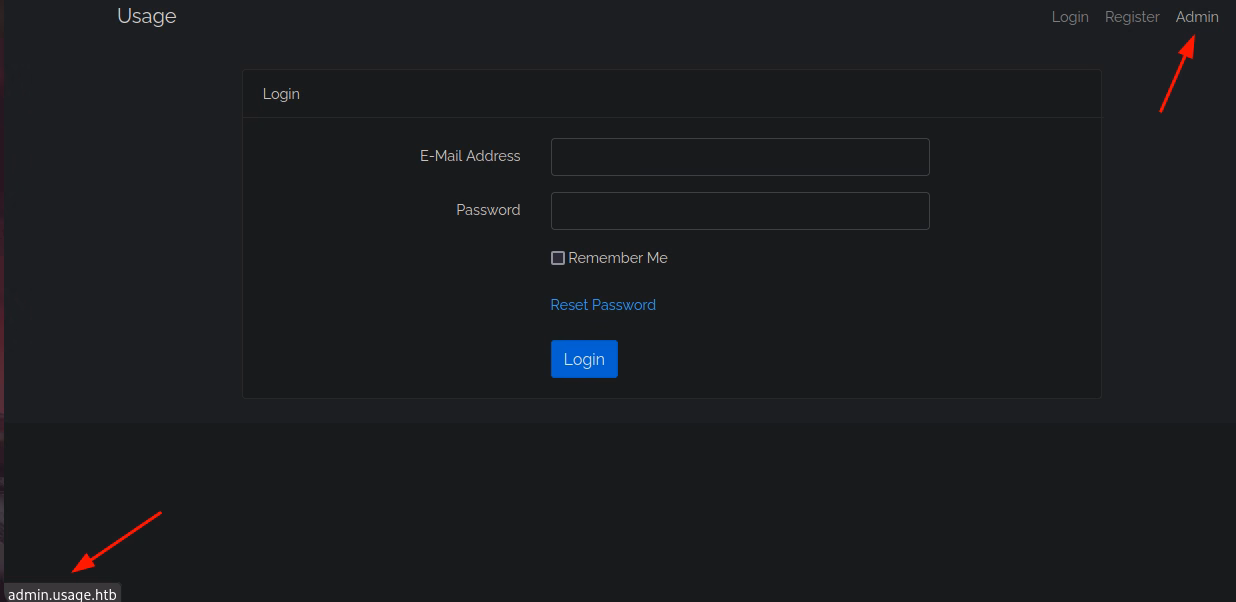Open the Admin navbar link

(1197, 17)
